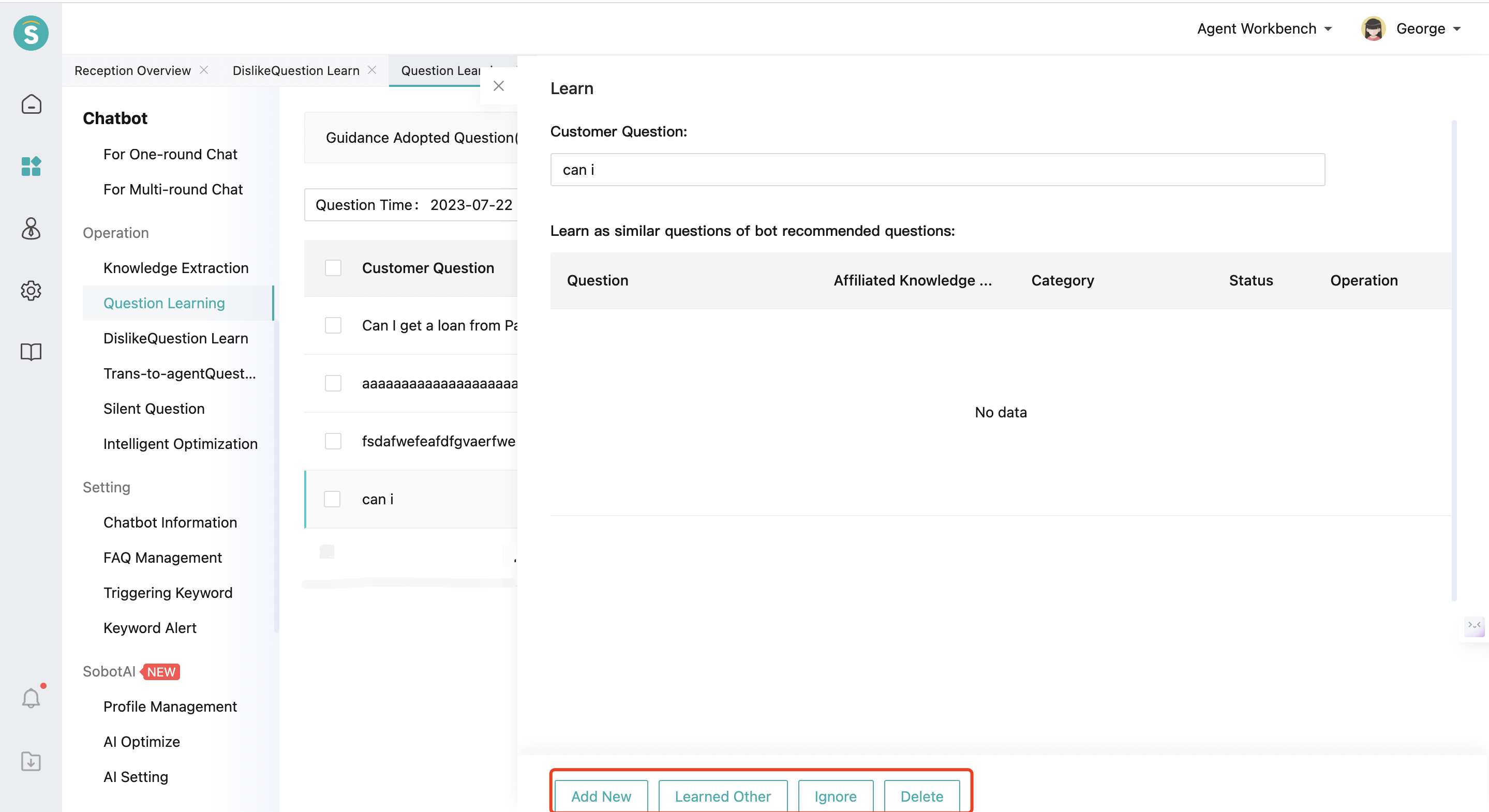Click the SobotAI grid/dashboard icon
Screen dimensions: 1489x812
tap(30, 166)
